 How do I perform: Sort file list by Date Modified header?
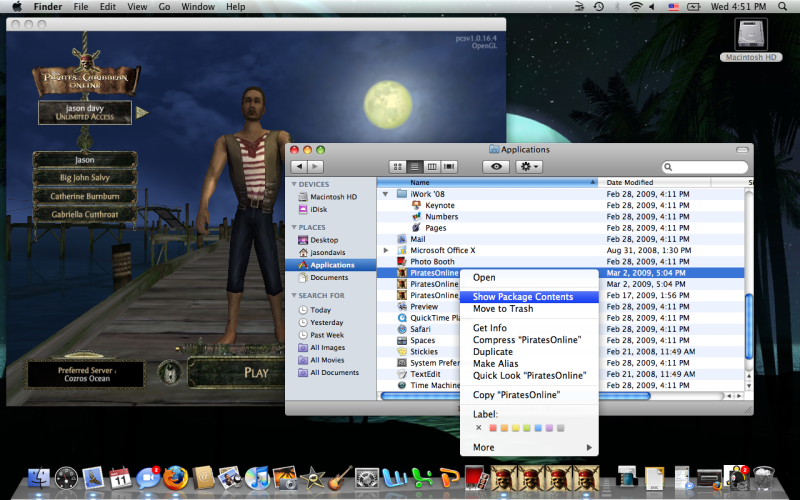tap(654, 182)
